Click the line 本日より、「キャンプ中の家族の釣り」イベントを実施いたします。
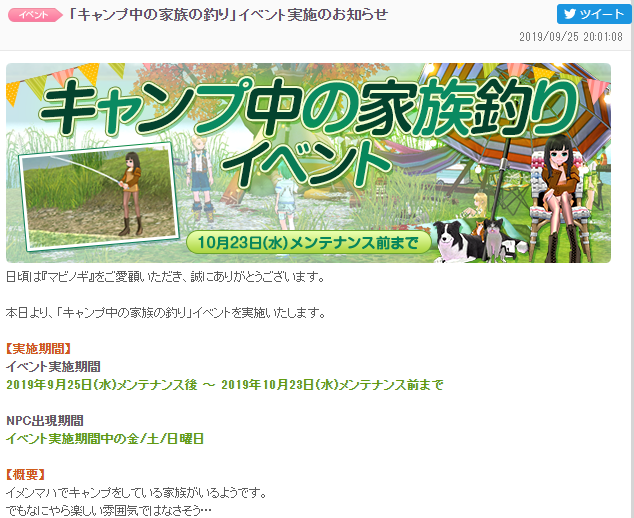 [x=166, y=313]
